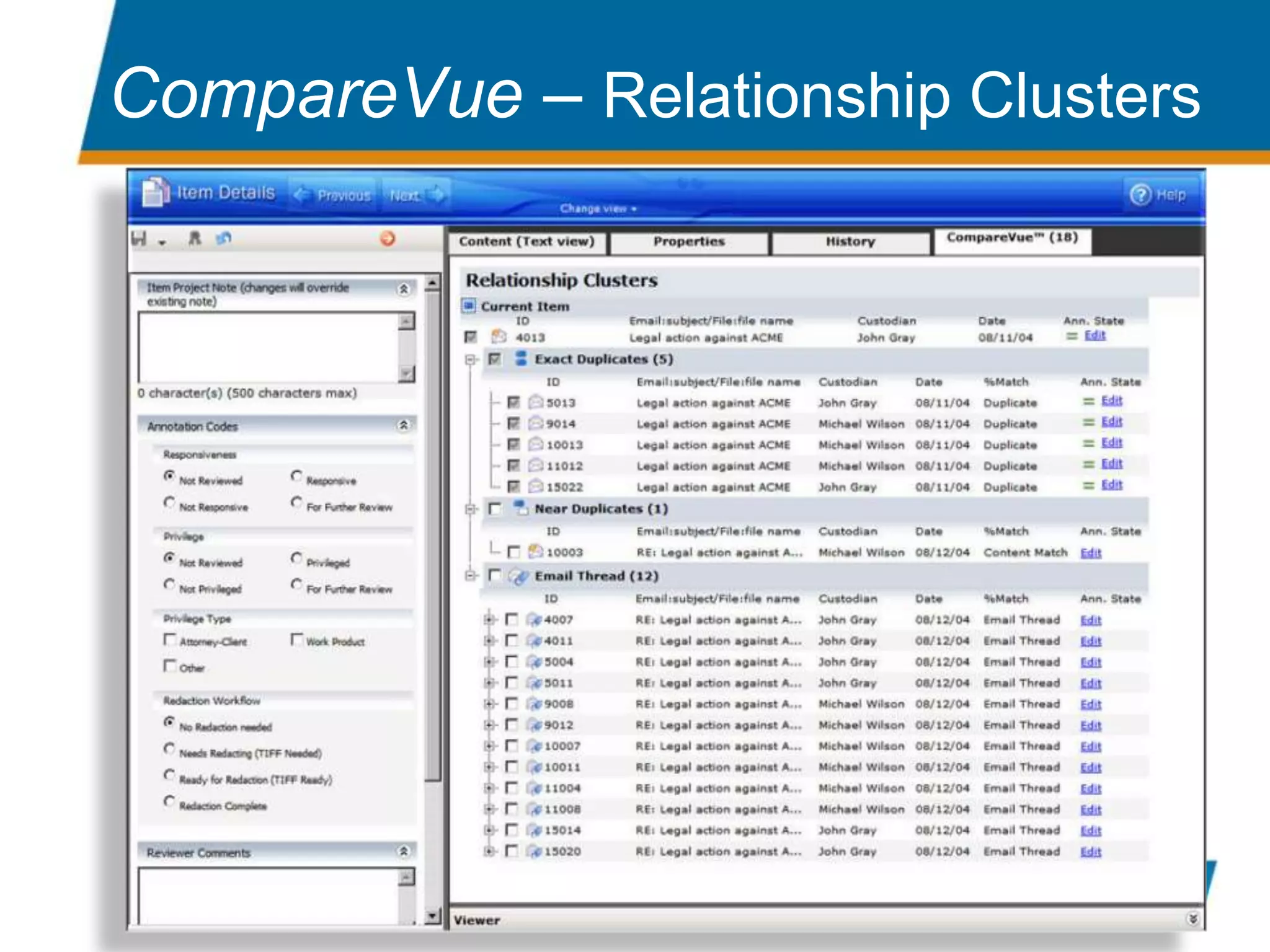Viewport: 1270px width, 952px height.
Task: Collapse the Annotation Codes section
Action: pos(404,425)
